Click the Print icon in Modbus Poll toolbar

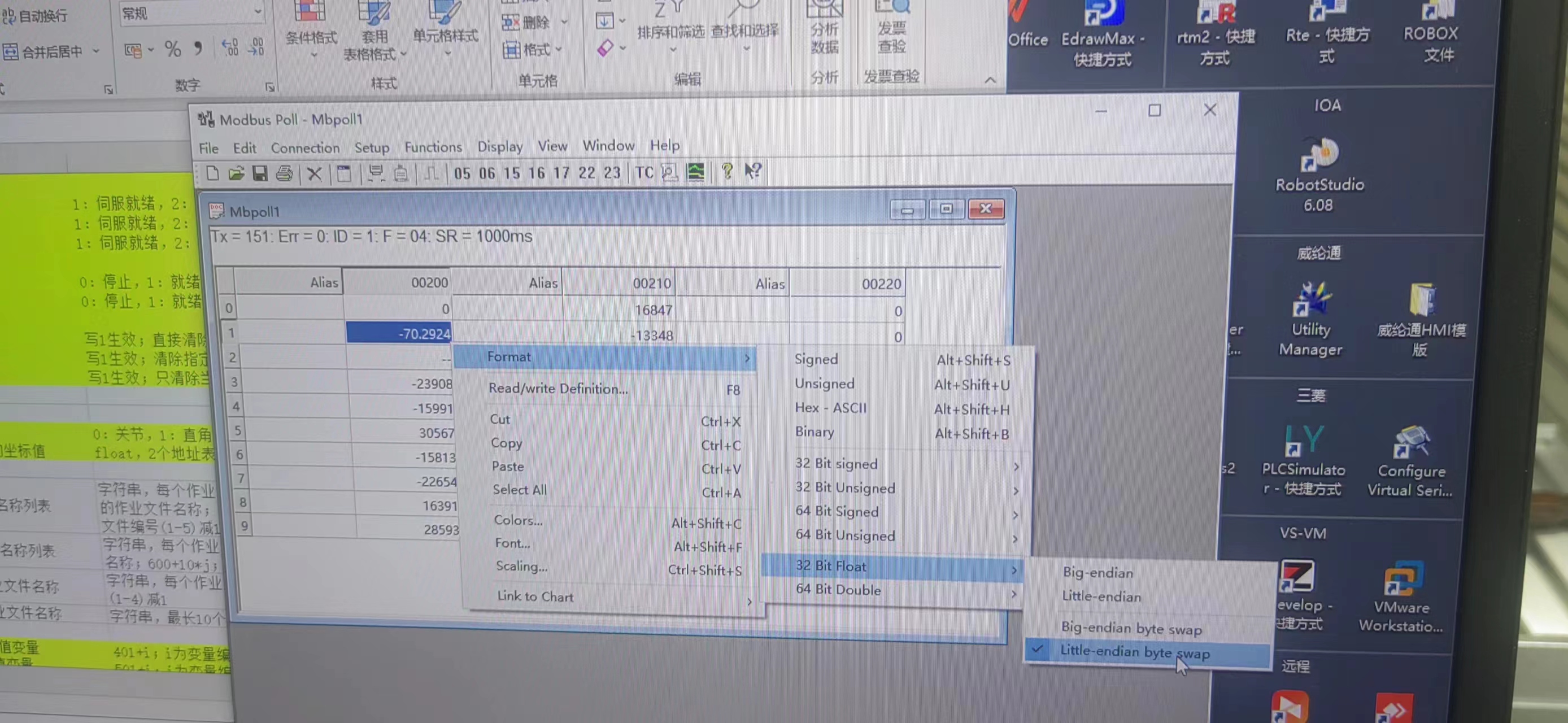tap(284, 173)
